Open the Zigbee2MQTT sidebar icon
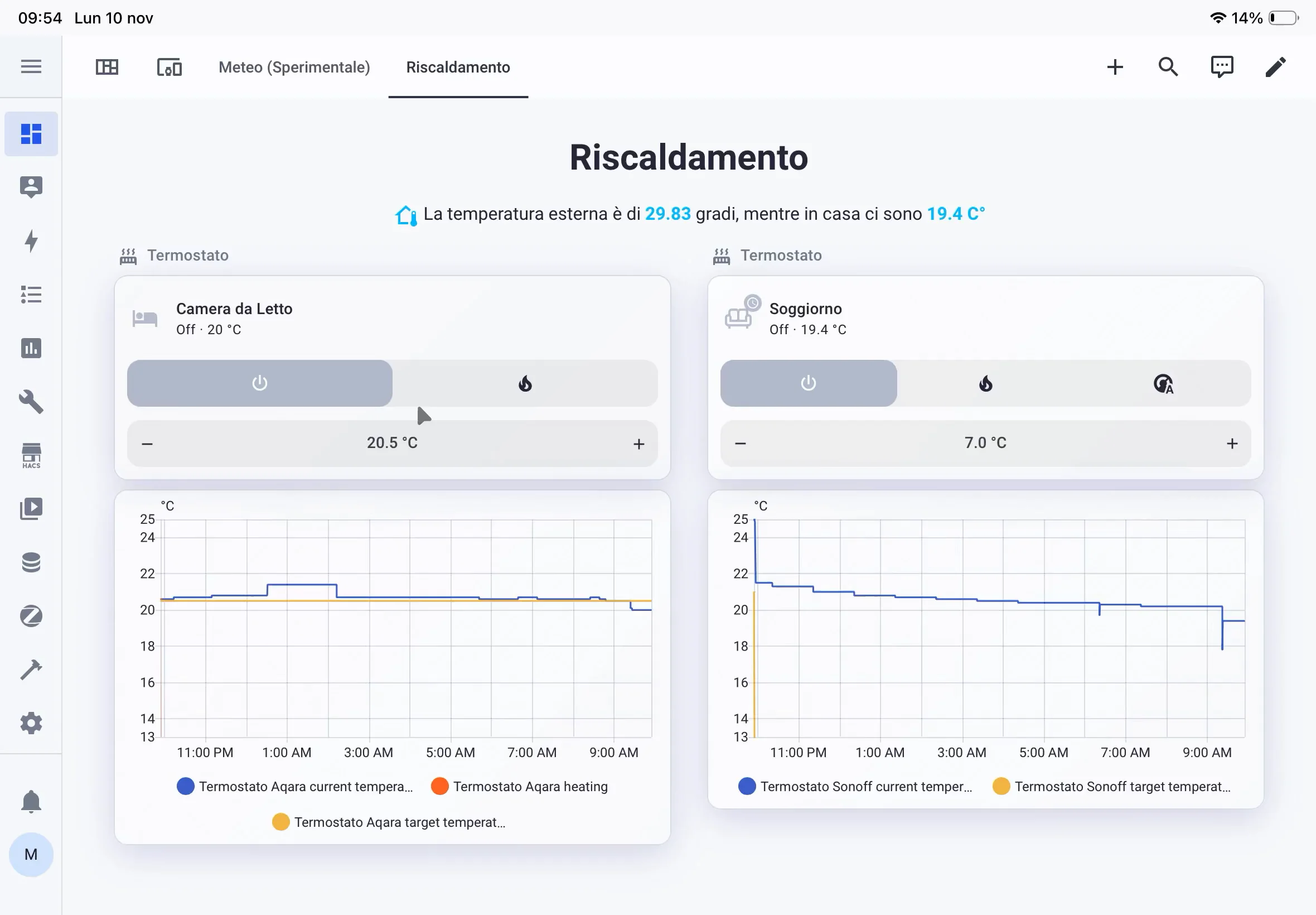Image resolution: width=1316 pixels, height=915 pixels. [31, 616]
